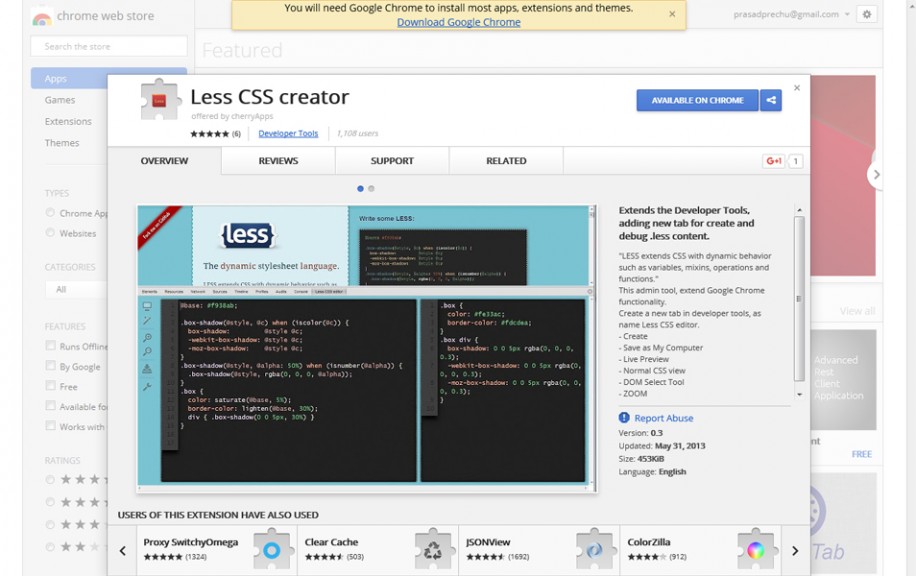Click the JSONView extension icon
The height and width of the screenshot is (576, 916).
coord(594,548)
